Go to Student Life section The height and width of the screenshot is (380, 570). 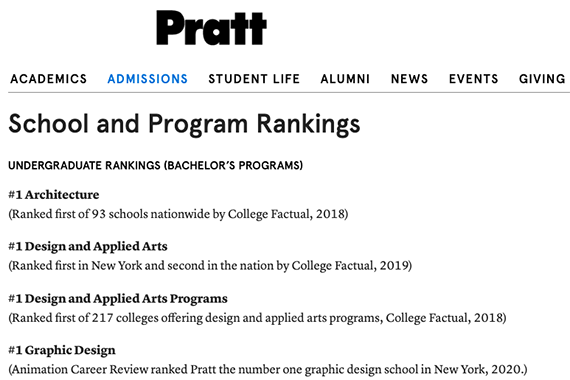coord(254,79)
